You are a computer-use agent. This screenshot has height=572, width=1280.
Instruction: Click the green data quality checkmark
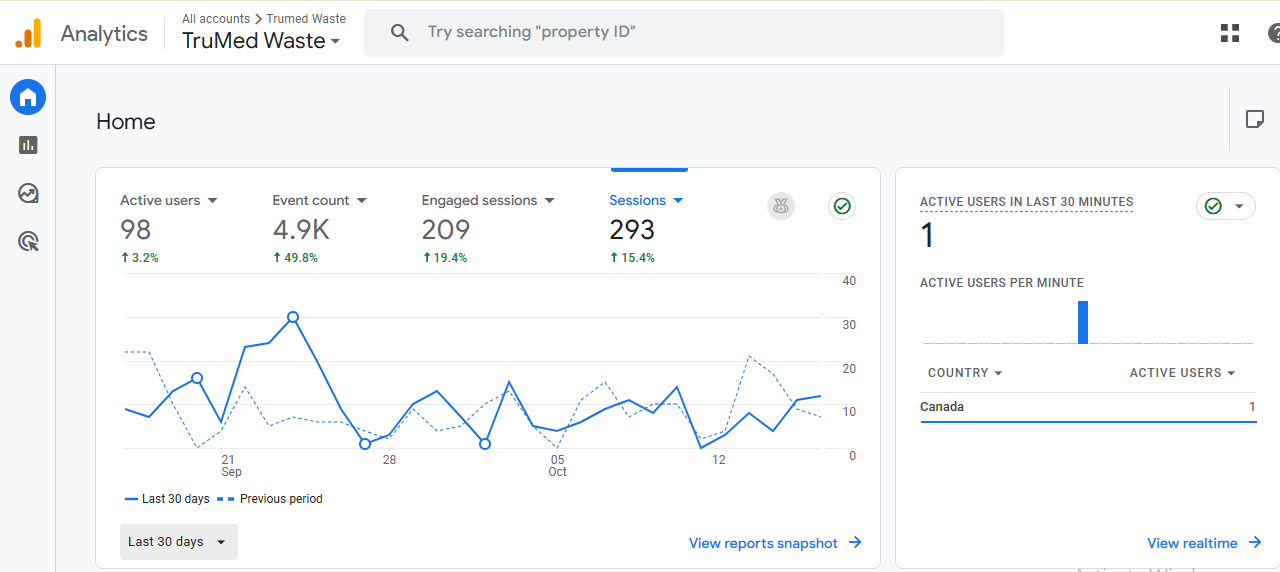point(842,206)
